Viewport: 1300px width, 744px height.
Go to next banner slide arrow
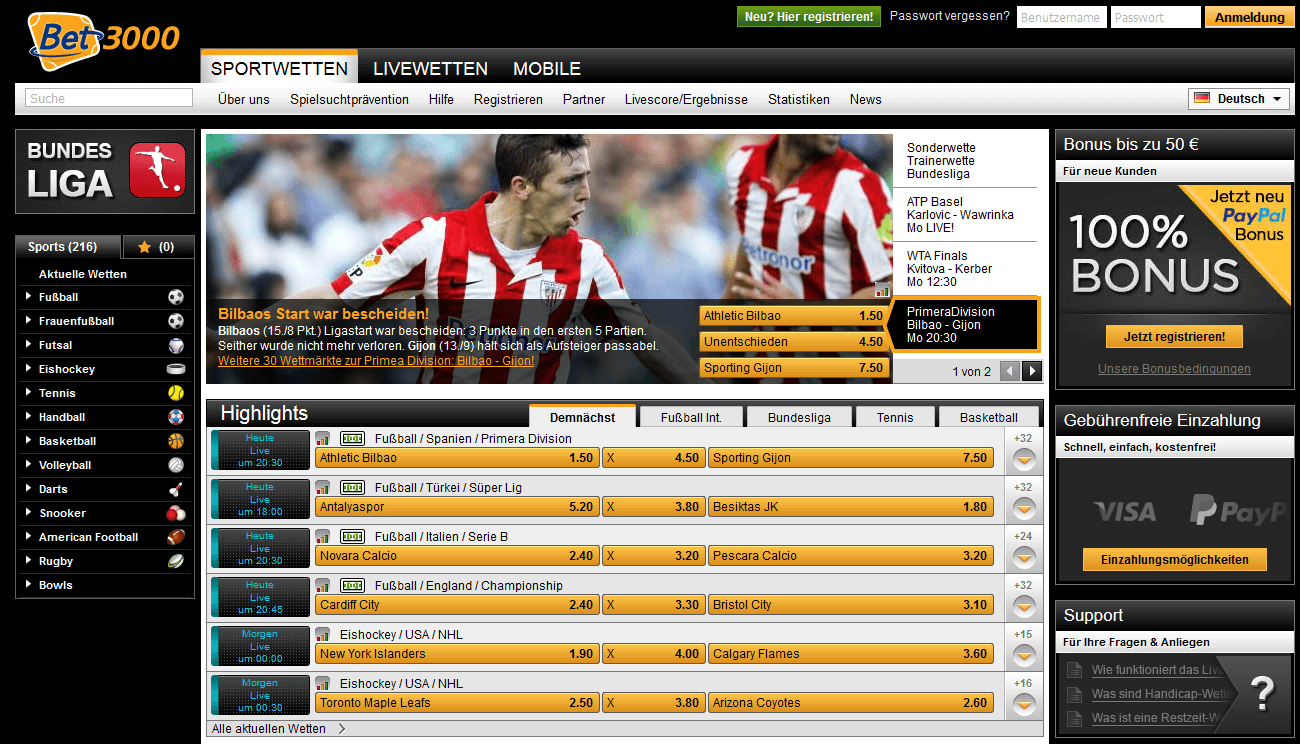pos(1032,371)
